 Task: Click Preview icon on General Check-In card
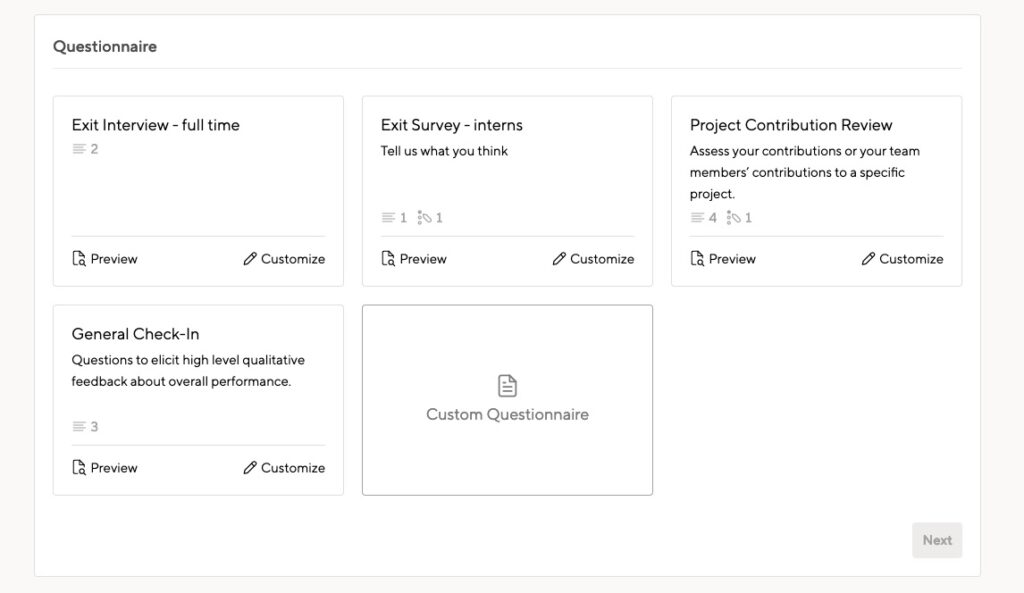coord(79,468)
